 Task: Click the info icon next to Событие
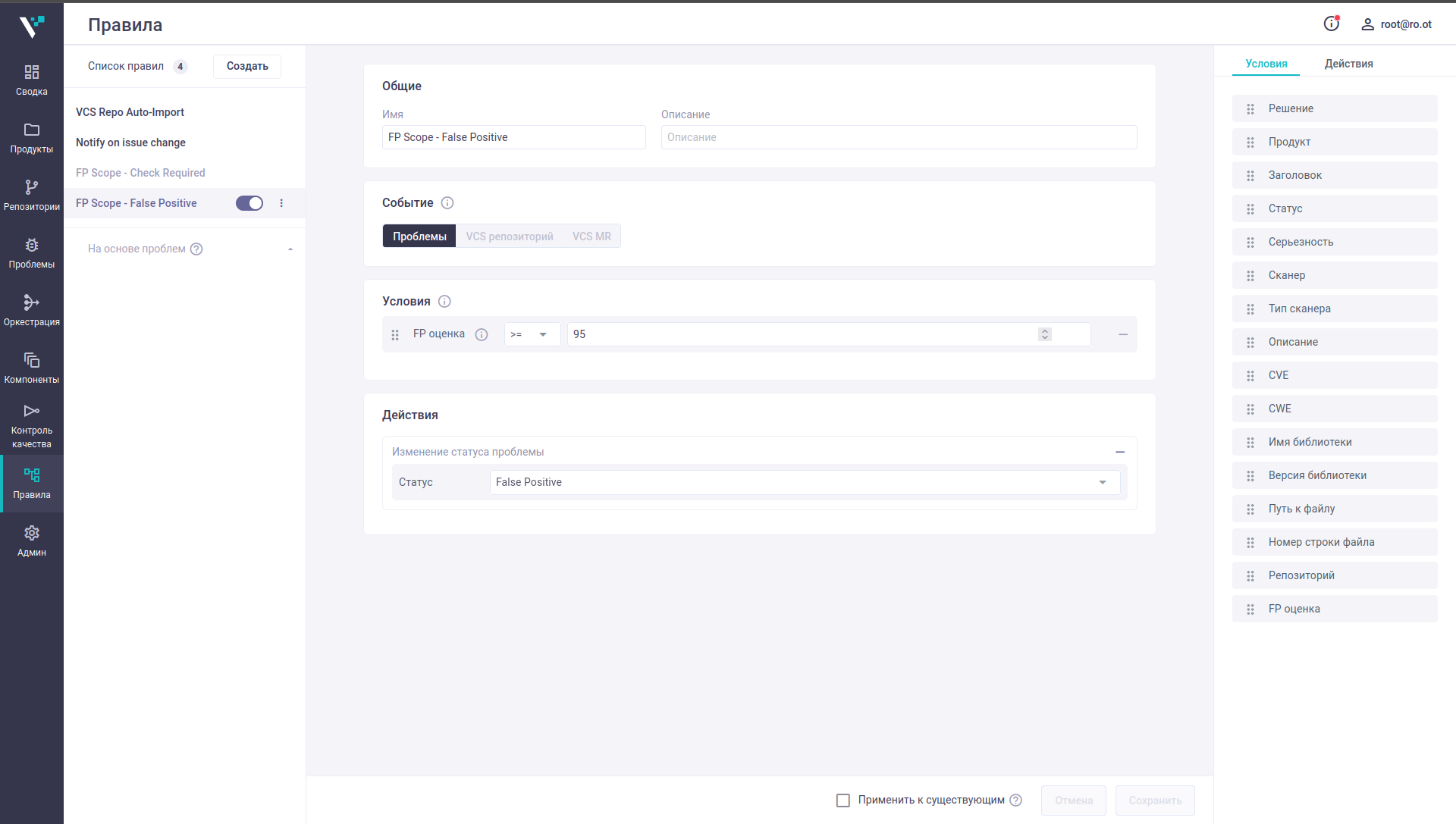click(447, 203)
